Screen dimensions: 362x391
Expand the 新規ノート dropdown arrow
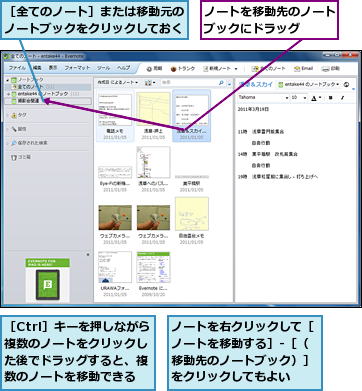click(236, 69)
